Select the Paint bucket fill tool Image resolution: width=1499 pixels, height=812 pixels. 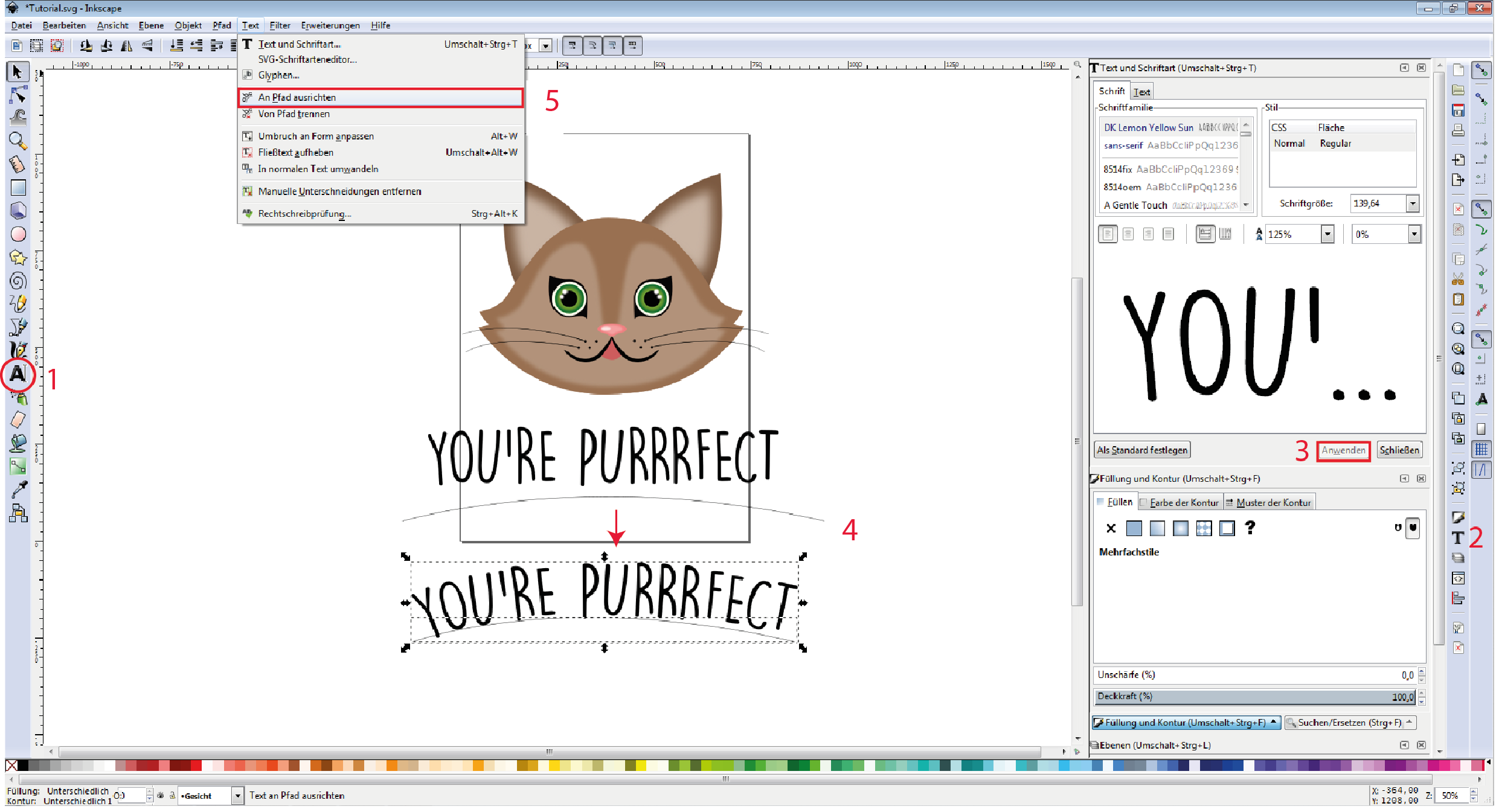pos(18,443)
